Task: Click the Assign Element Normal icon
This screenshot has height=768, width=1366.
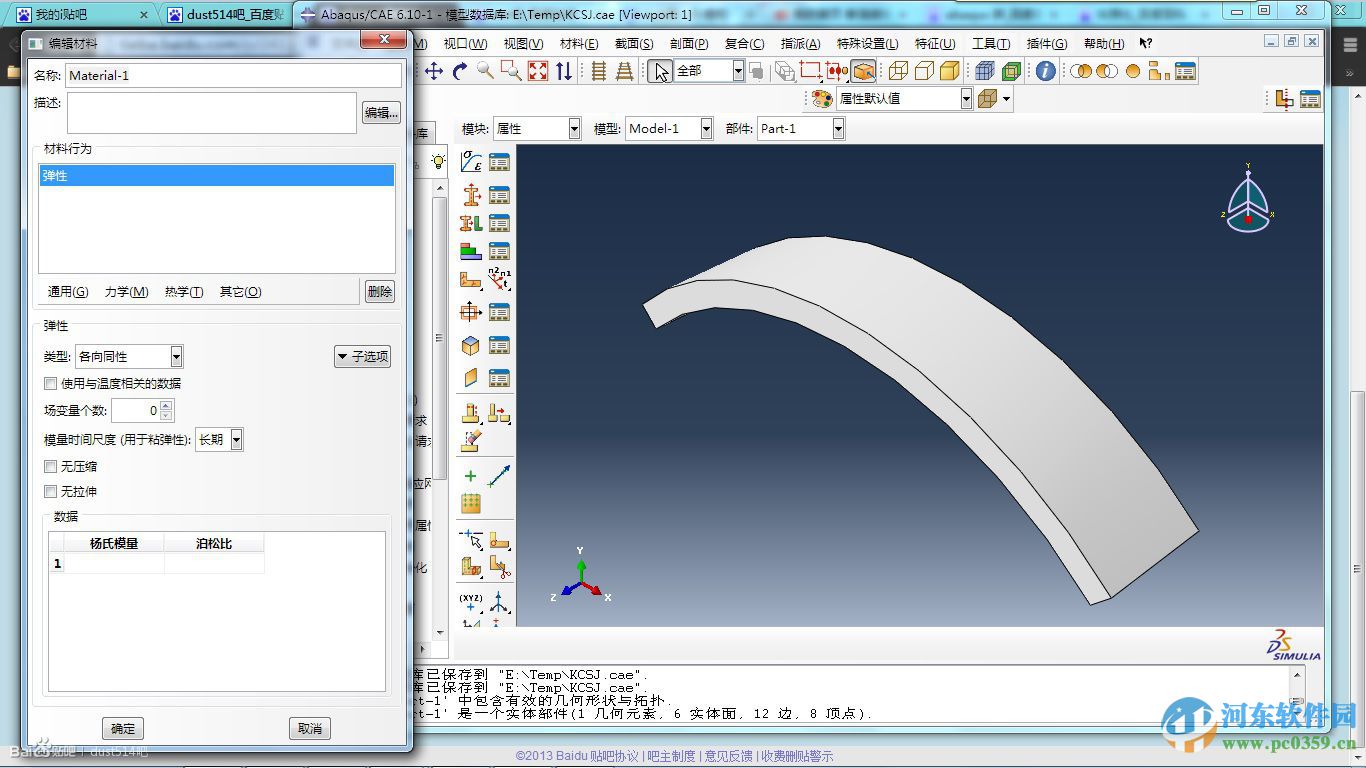Action: point(499,281)
